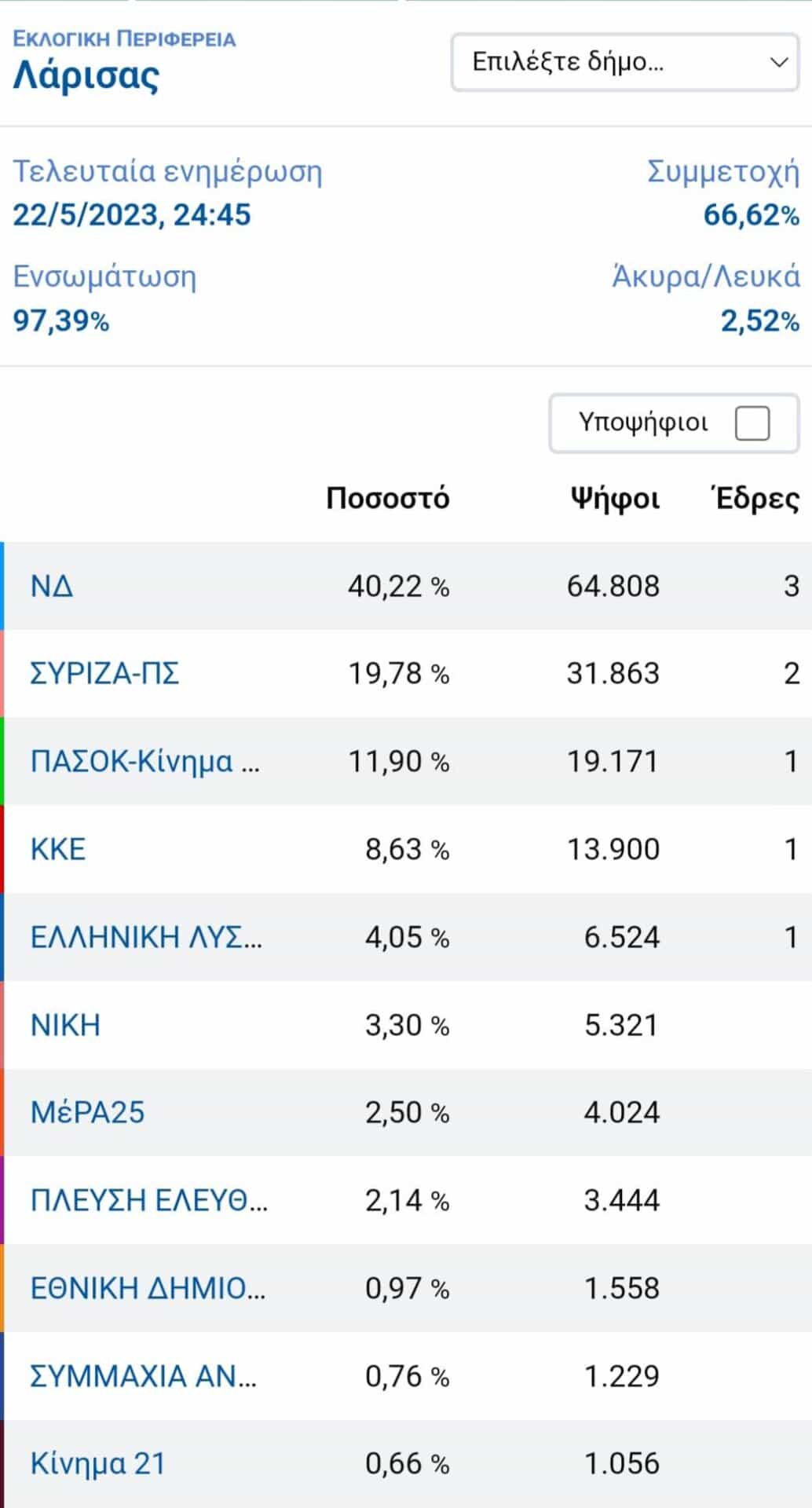Select the Κίνημα 21 party link
Viewport: 812px width, 1508px height.
click(x=98, y=1464)
